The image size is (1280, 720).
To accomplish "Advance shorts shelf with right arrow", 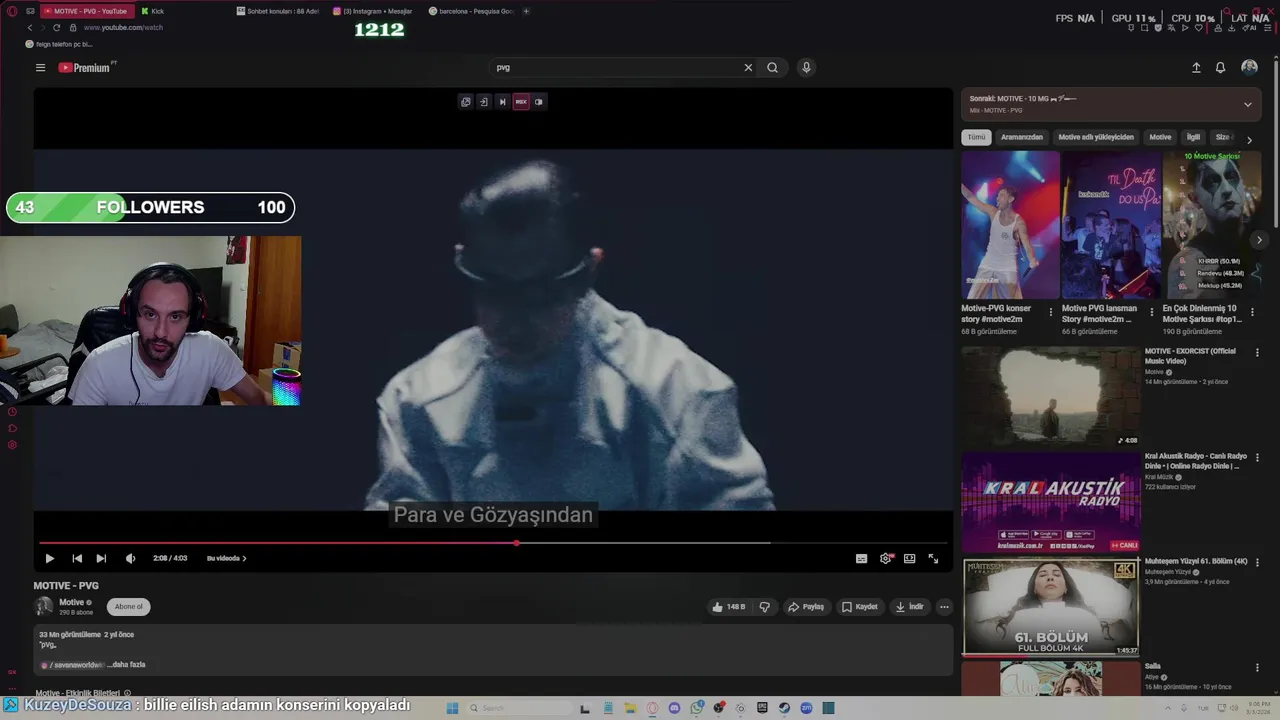I will point(1259,240).
